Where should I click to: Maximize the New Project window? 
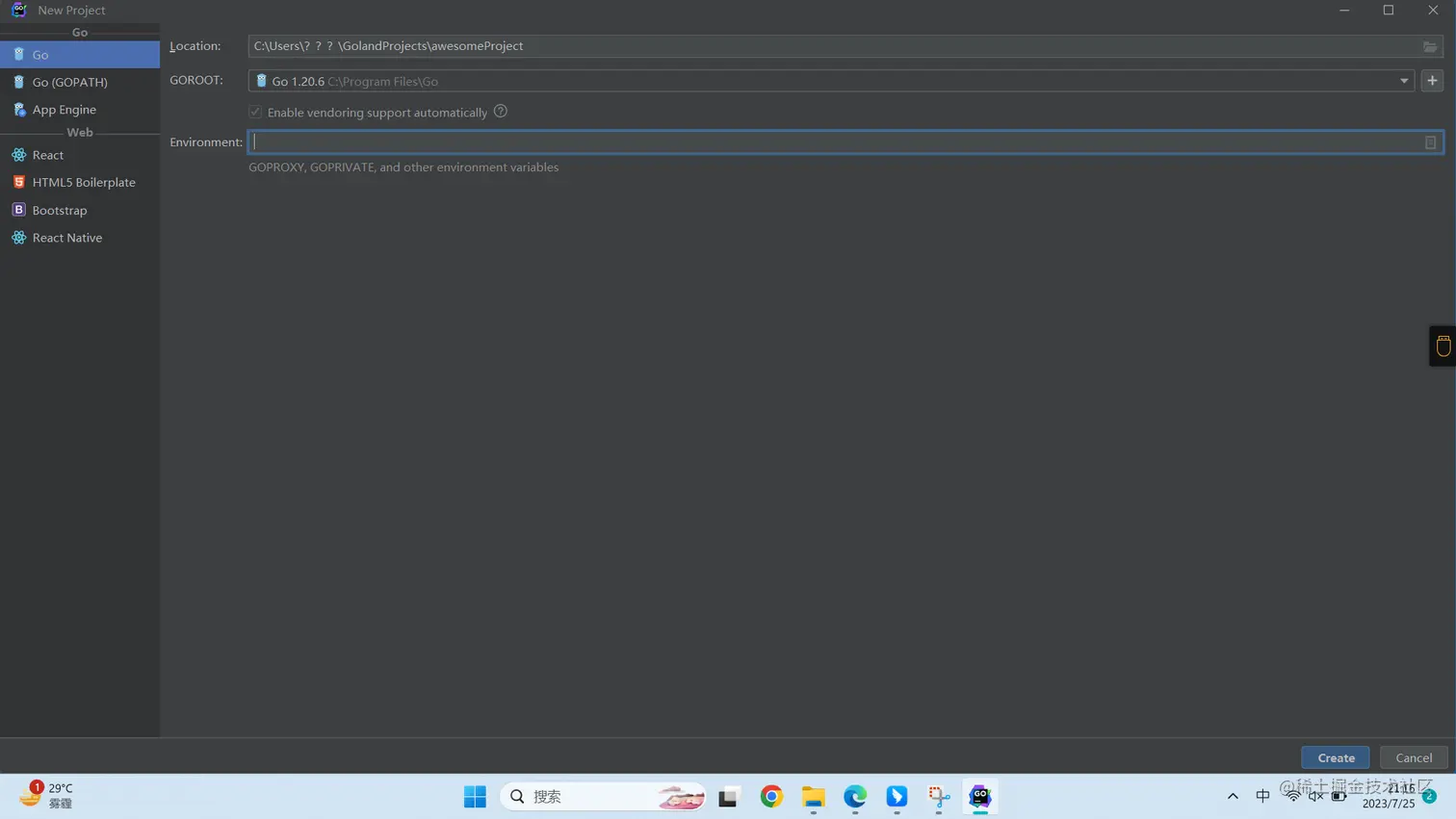click(1389, 10)
